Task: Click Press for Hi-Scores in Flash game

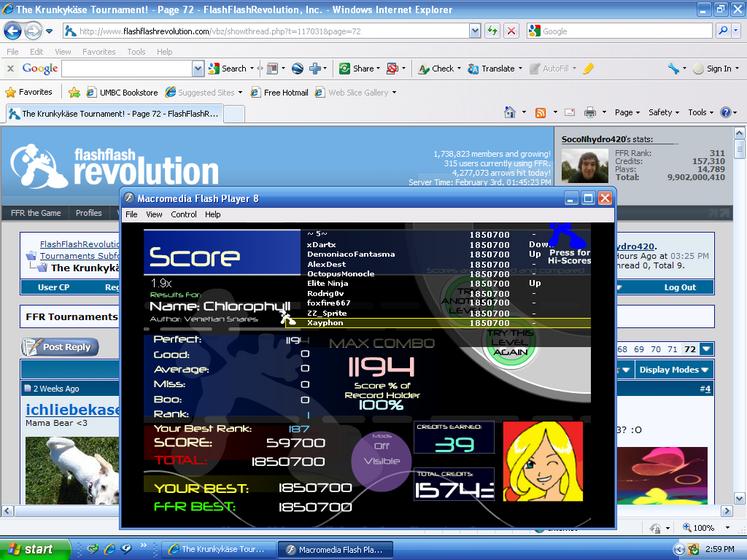Action: coord(569,256)
